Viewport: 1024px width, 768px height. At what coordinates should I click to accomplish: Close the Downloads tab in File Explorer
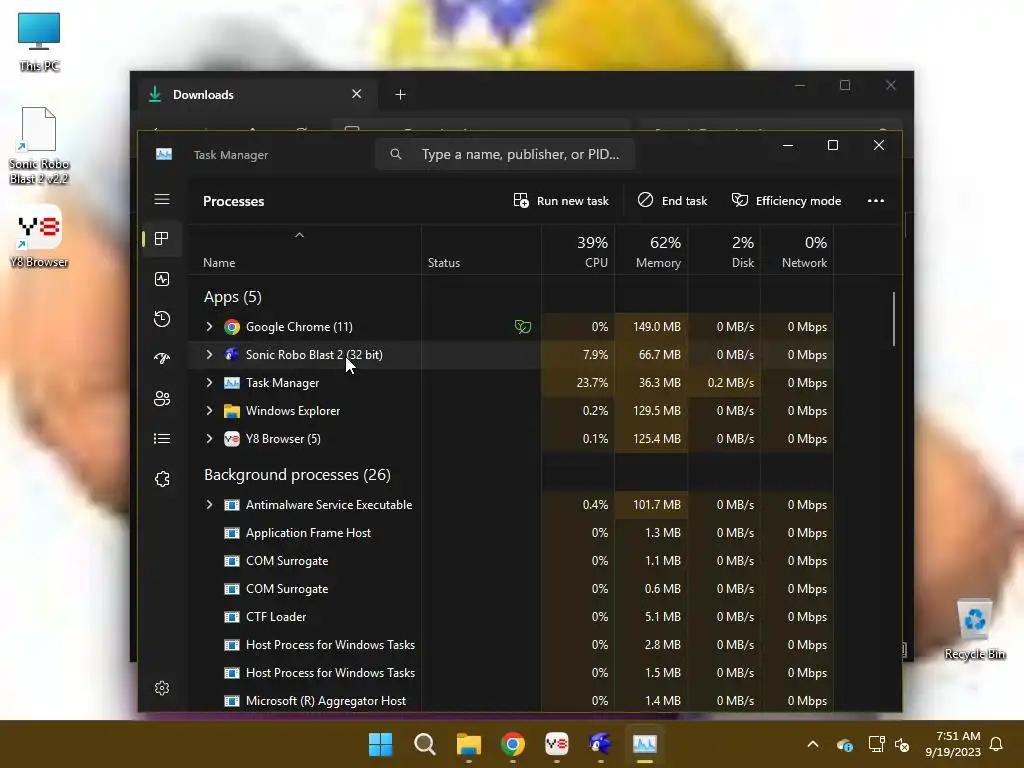357,94
